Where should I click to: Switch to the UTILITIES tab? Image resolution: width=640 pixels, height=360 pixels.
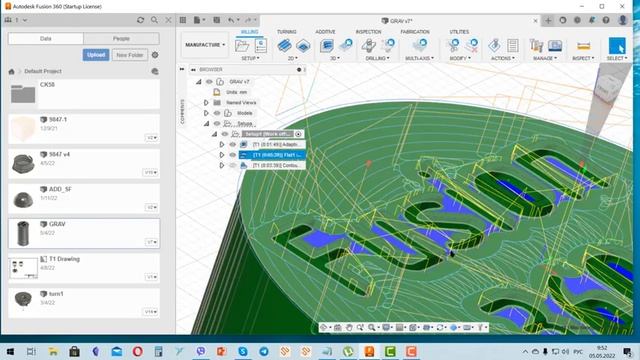pyautogui.click(x=459, y=32)
